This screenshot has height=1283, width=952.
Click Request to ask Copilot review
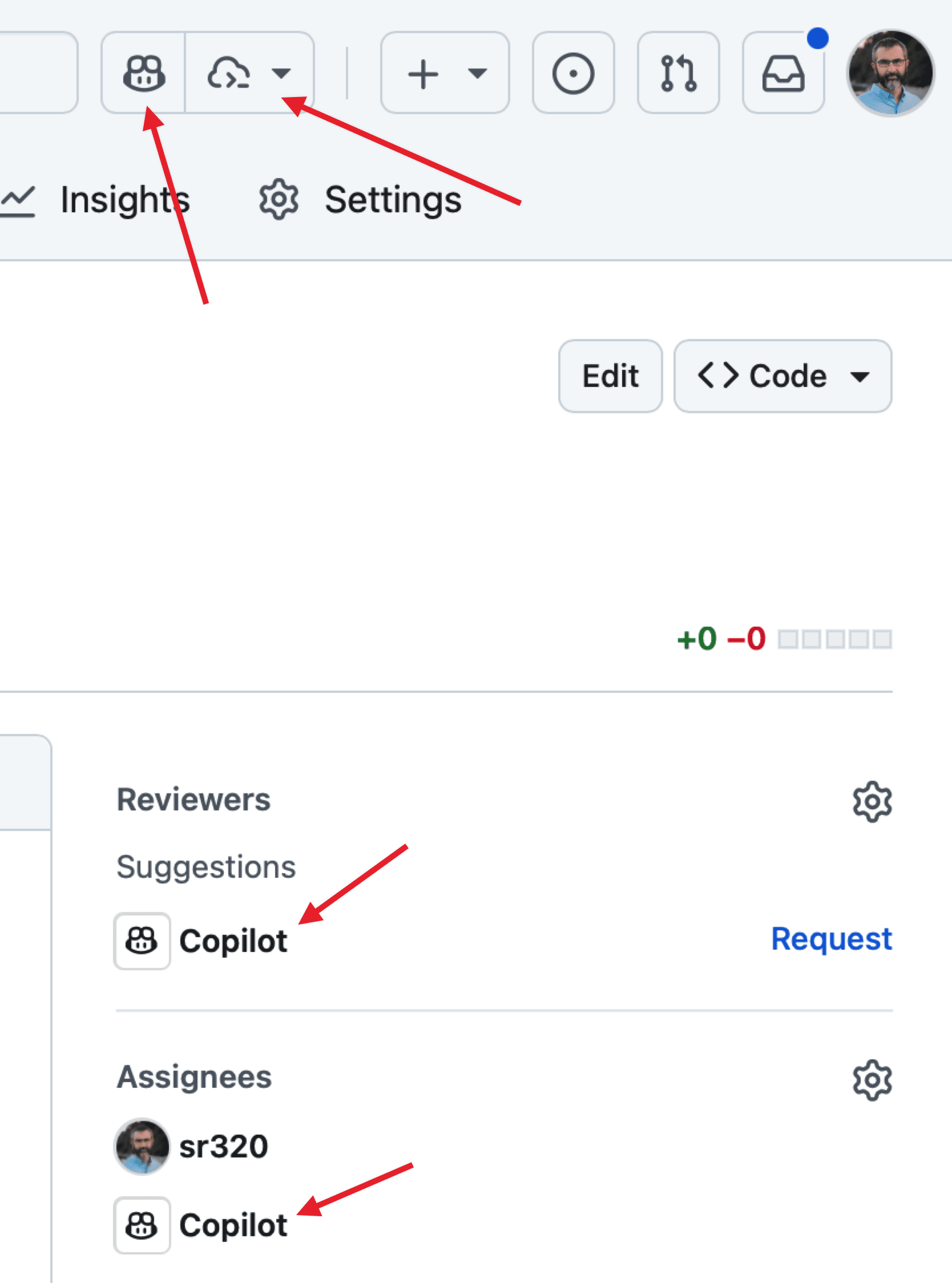[x=831, y=939]
